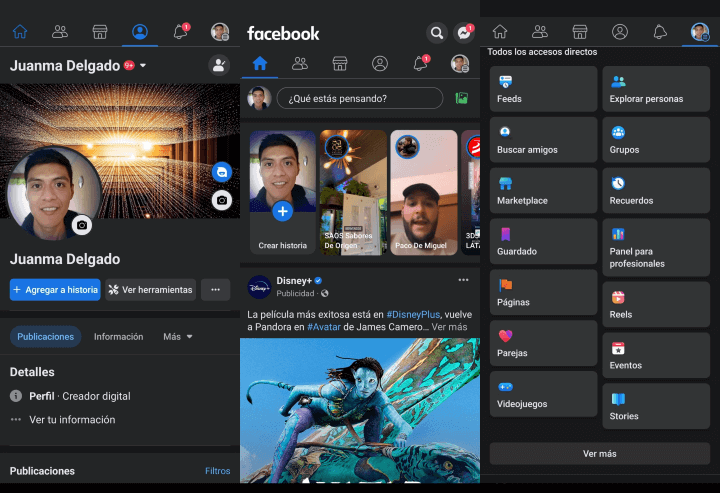Image resolution: width=720 pixels, height=493 pixels.
Task: Open Recuerdos shortcut card
Action: (656, 190)
